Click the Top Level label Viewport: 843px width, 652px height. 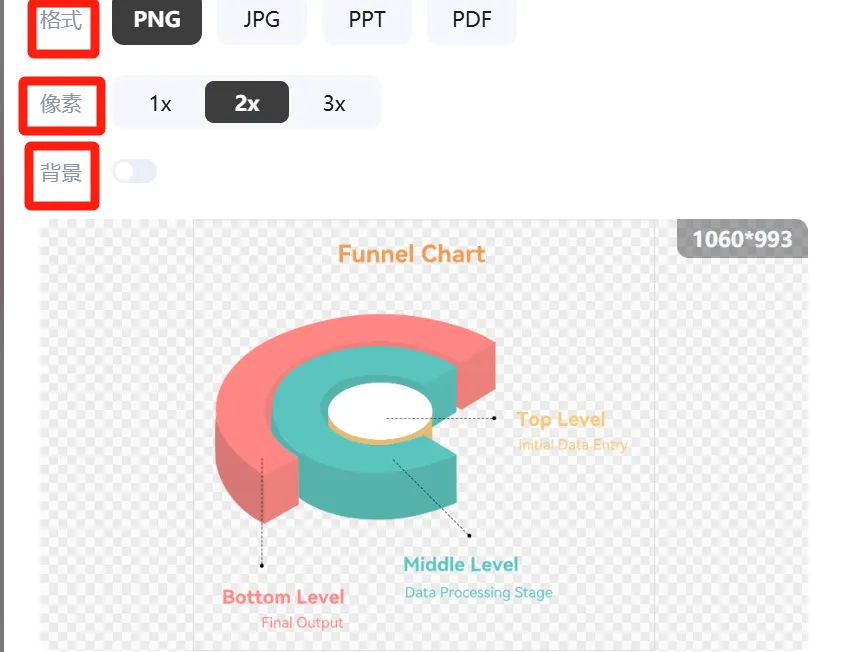point(561,419)
